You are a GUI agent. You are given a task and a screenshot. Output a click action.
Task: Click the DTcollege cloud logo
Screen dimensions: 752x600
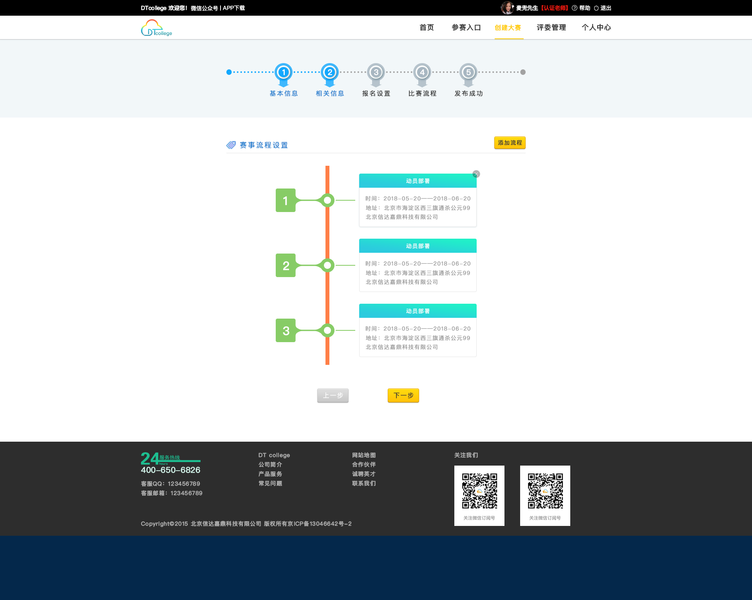[156, 28]
